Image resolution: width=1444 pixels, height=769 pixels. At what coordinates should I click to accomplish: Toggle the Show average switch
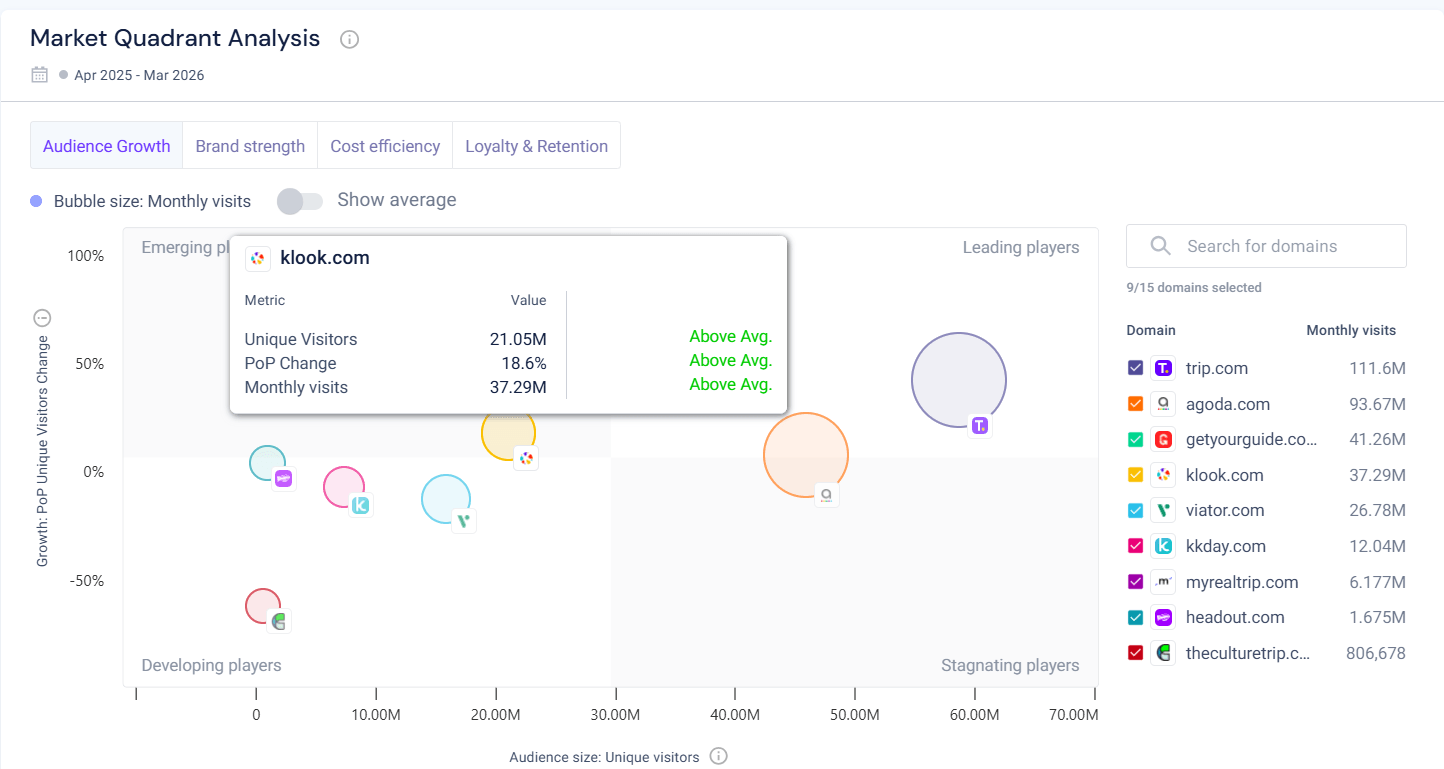pyautogui.click(x=300, y=201)
